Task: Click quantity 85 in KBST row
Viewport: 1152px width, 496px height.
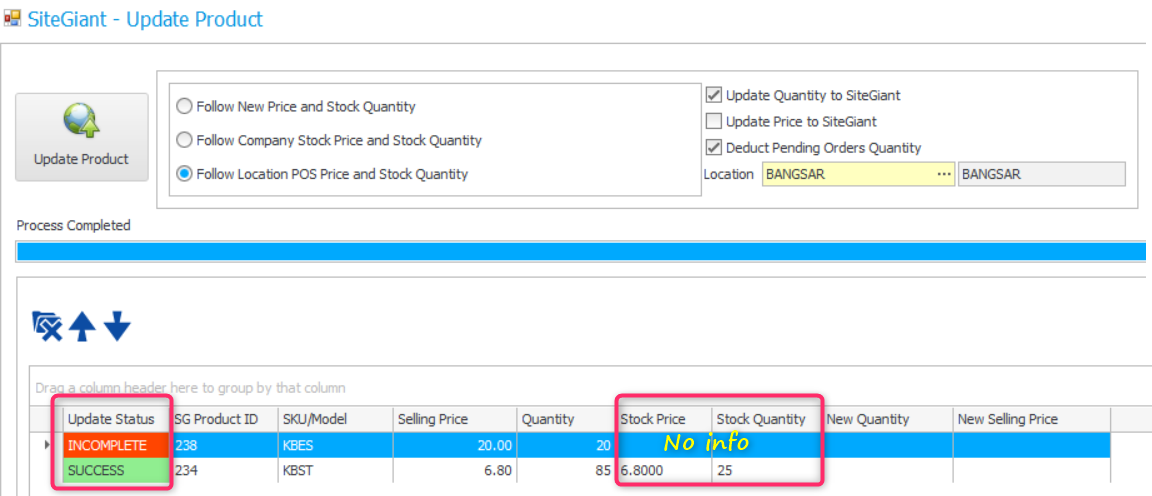Action: click(566, 470)
